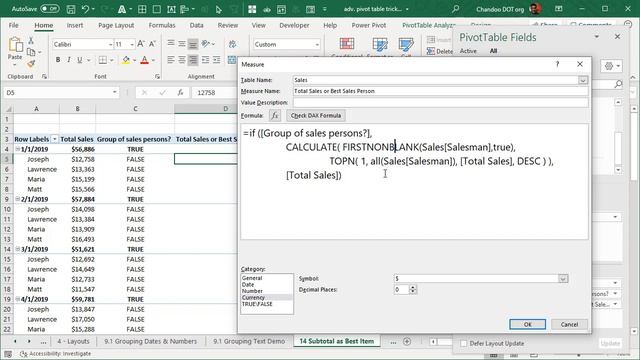The height and width of the screenshot is (360, 640).
Task: Open the font size dropdown
Action: 132,44
